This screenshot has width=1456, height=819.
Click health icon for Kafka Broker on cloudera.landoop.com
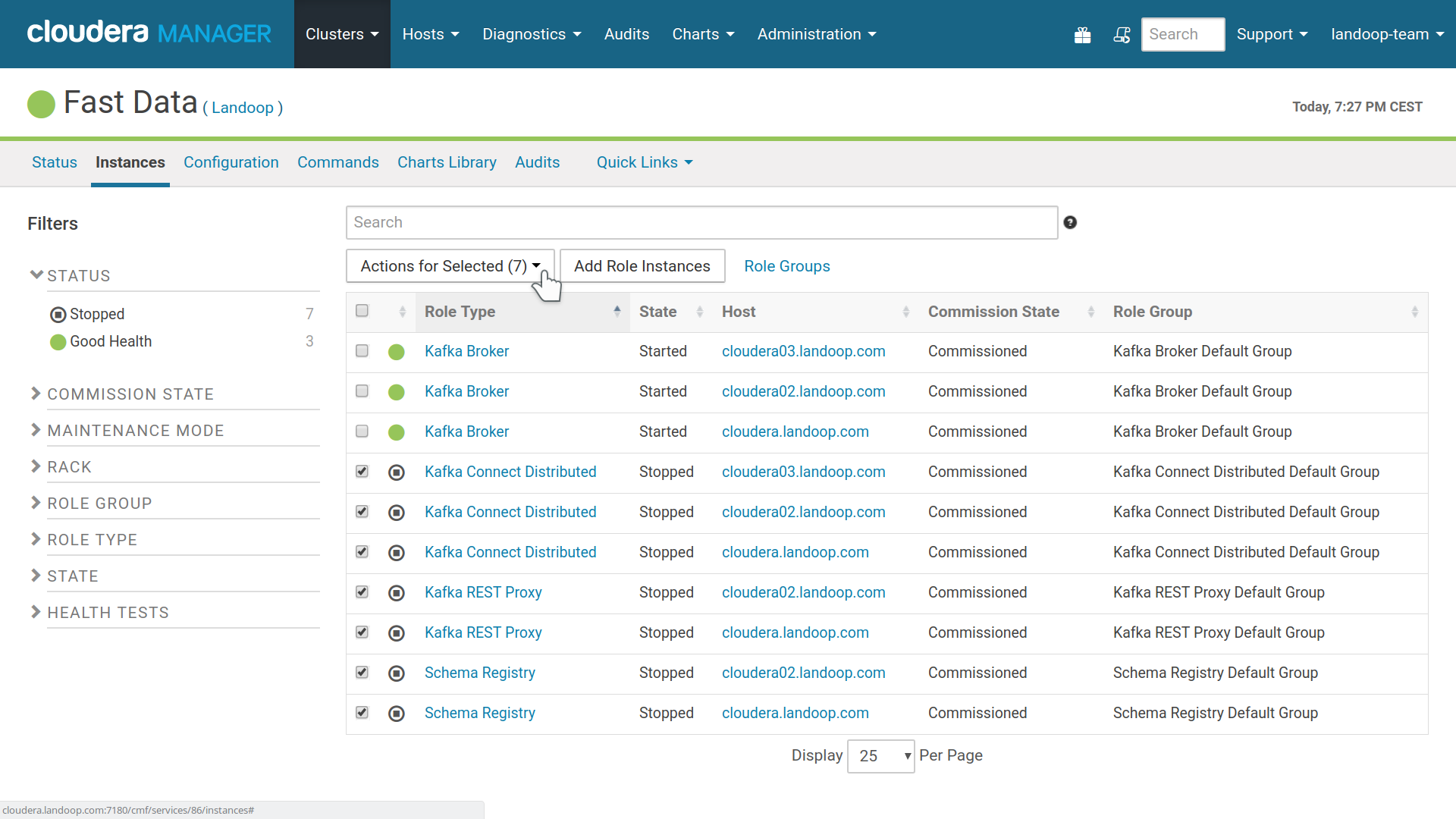pyautogui.click(x=396, y=432)
